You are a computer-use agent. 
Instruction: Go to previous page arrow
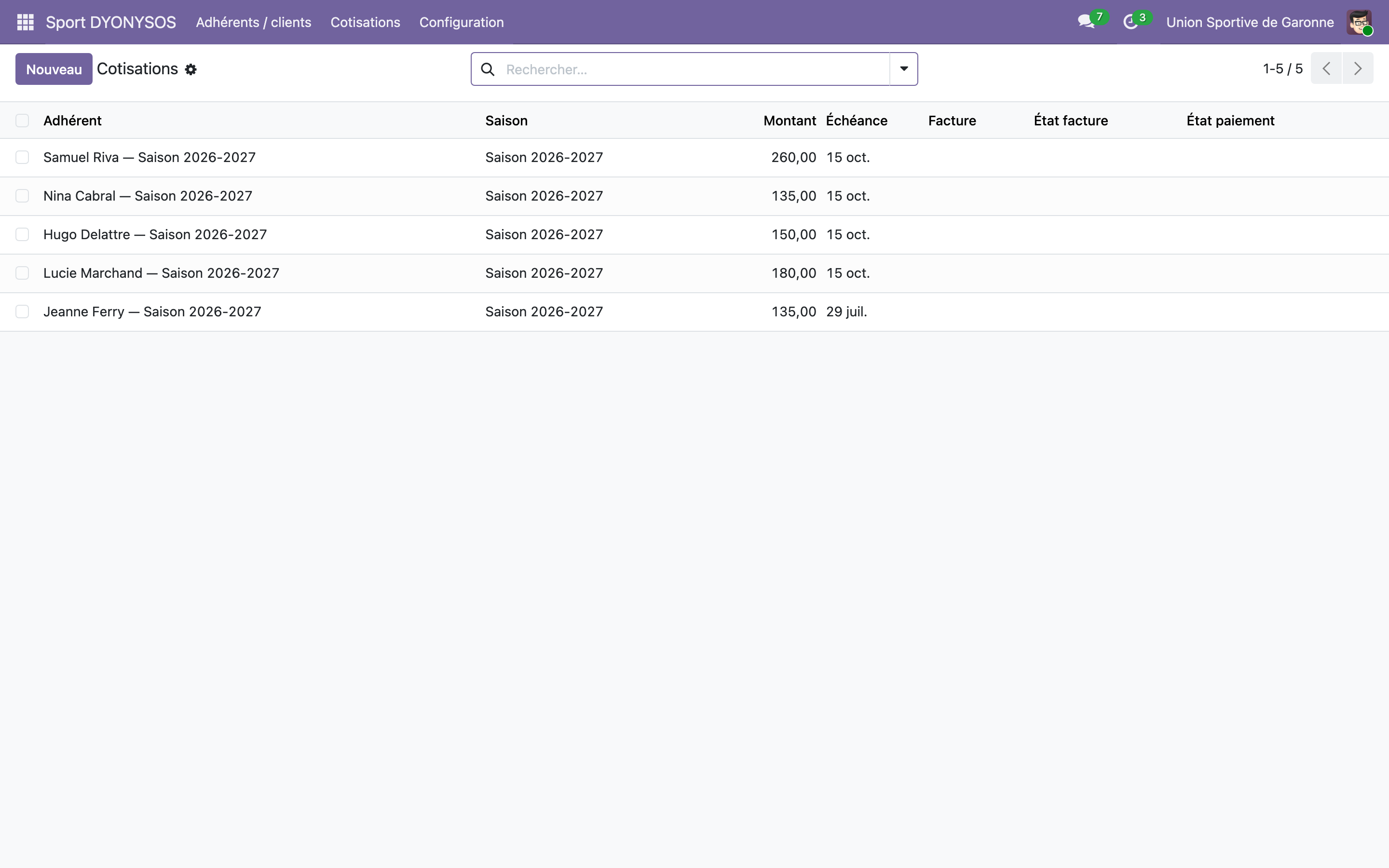1326,68
